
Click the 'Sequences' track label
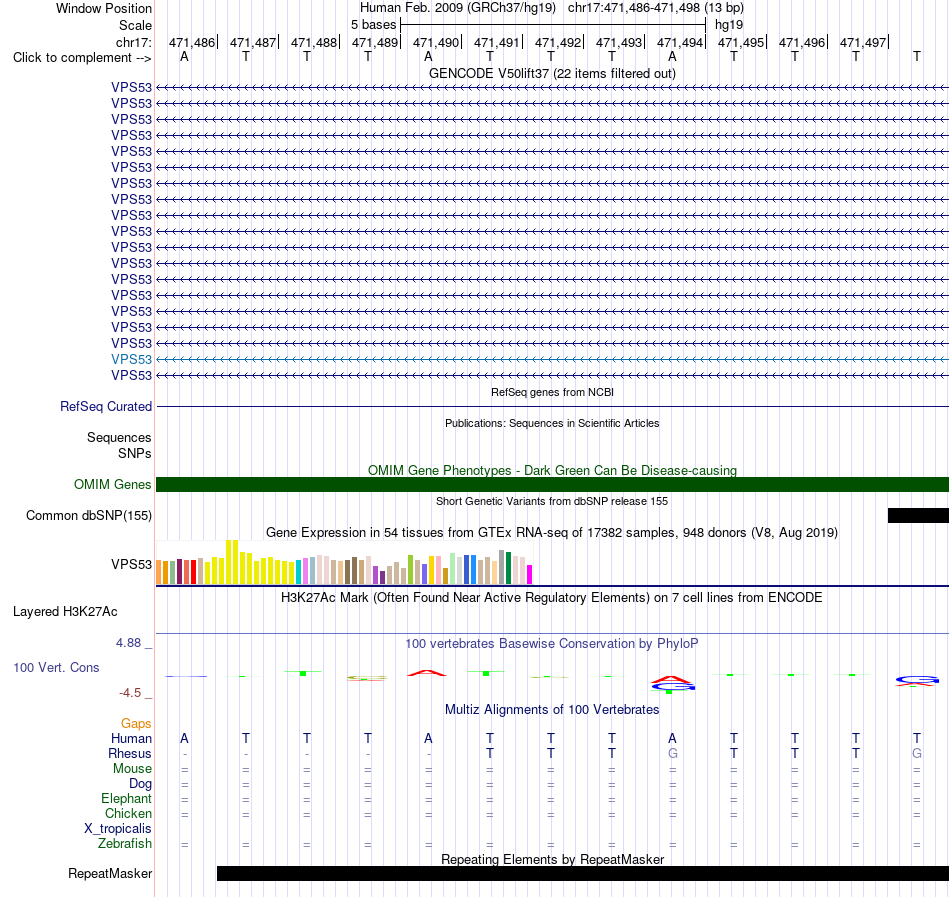(x=119, y=437)
